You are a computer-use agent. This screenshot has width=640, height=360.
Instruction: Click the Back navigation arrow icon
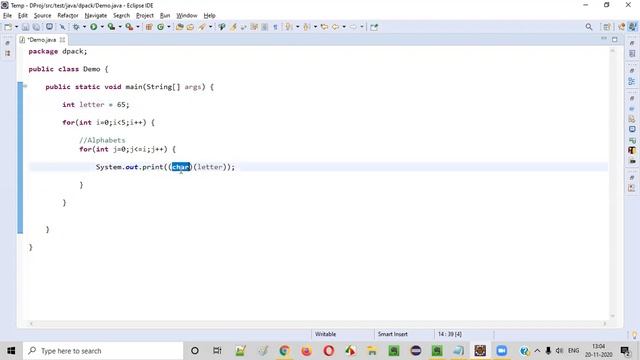coord(336,27)
